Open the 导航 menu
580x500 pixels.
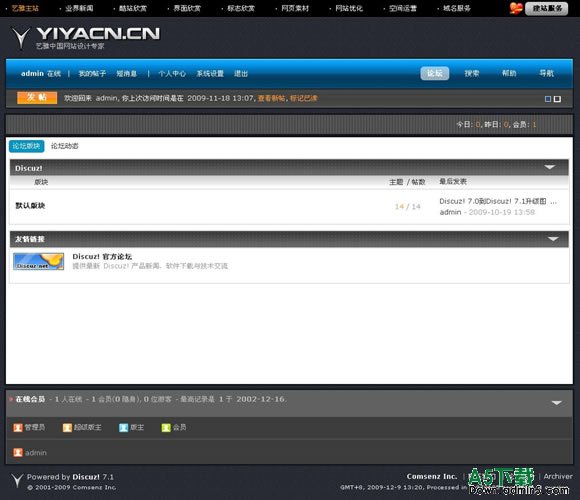pyautogui.click(x=546, y=73)
